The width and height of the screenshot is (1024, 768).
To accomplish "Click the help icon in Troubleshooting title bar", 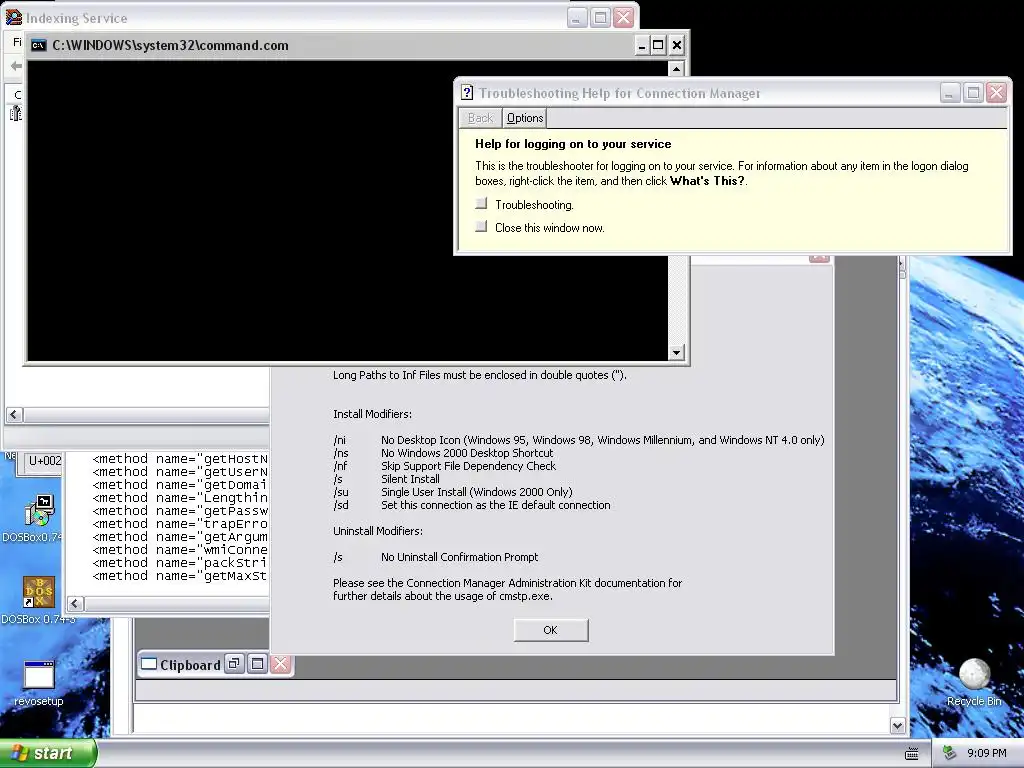I will [466, 93].
